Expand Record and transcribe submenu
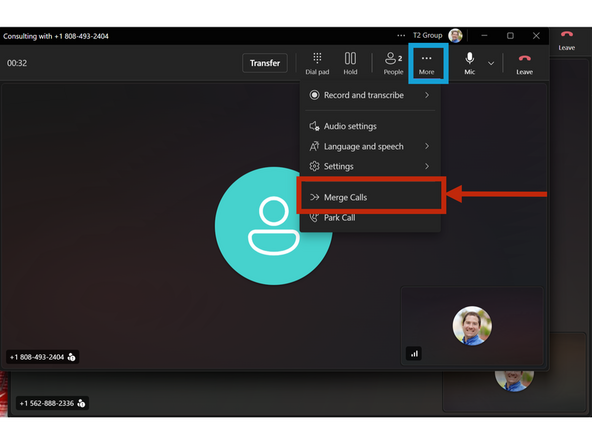The height and width of the screenshot is (444, 592). (x=370, y=95)
